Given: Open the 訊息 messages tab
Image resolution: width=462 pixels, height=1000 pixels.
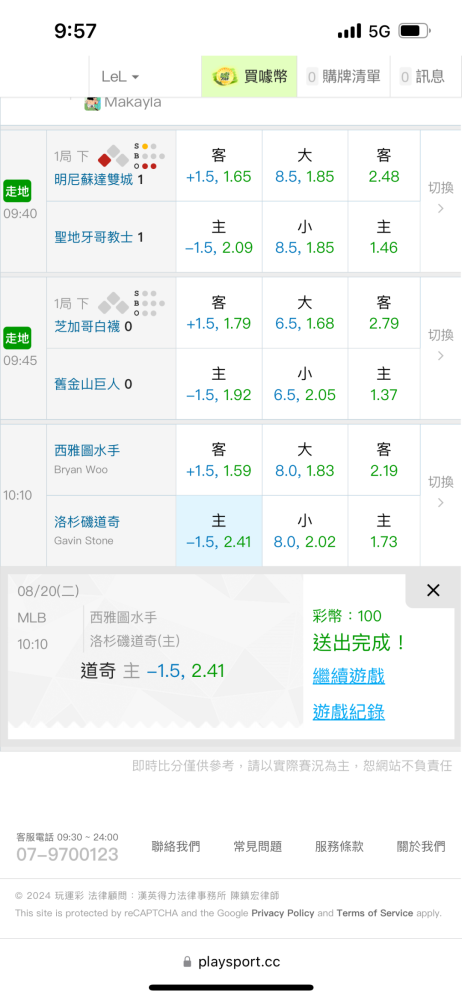Looking at the screenshot, I should [422, 77].
